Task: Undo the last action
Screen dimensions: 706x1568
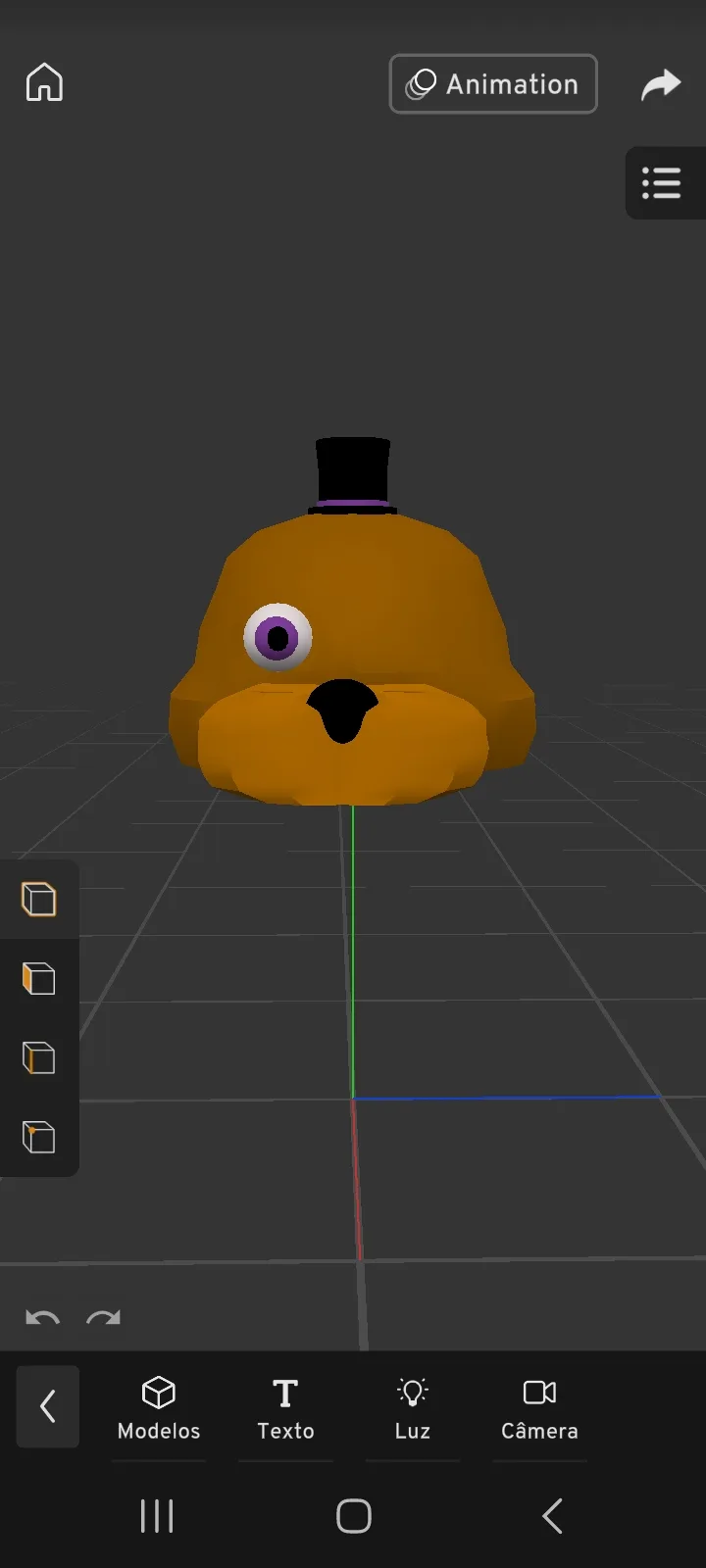Action: 42,1318
